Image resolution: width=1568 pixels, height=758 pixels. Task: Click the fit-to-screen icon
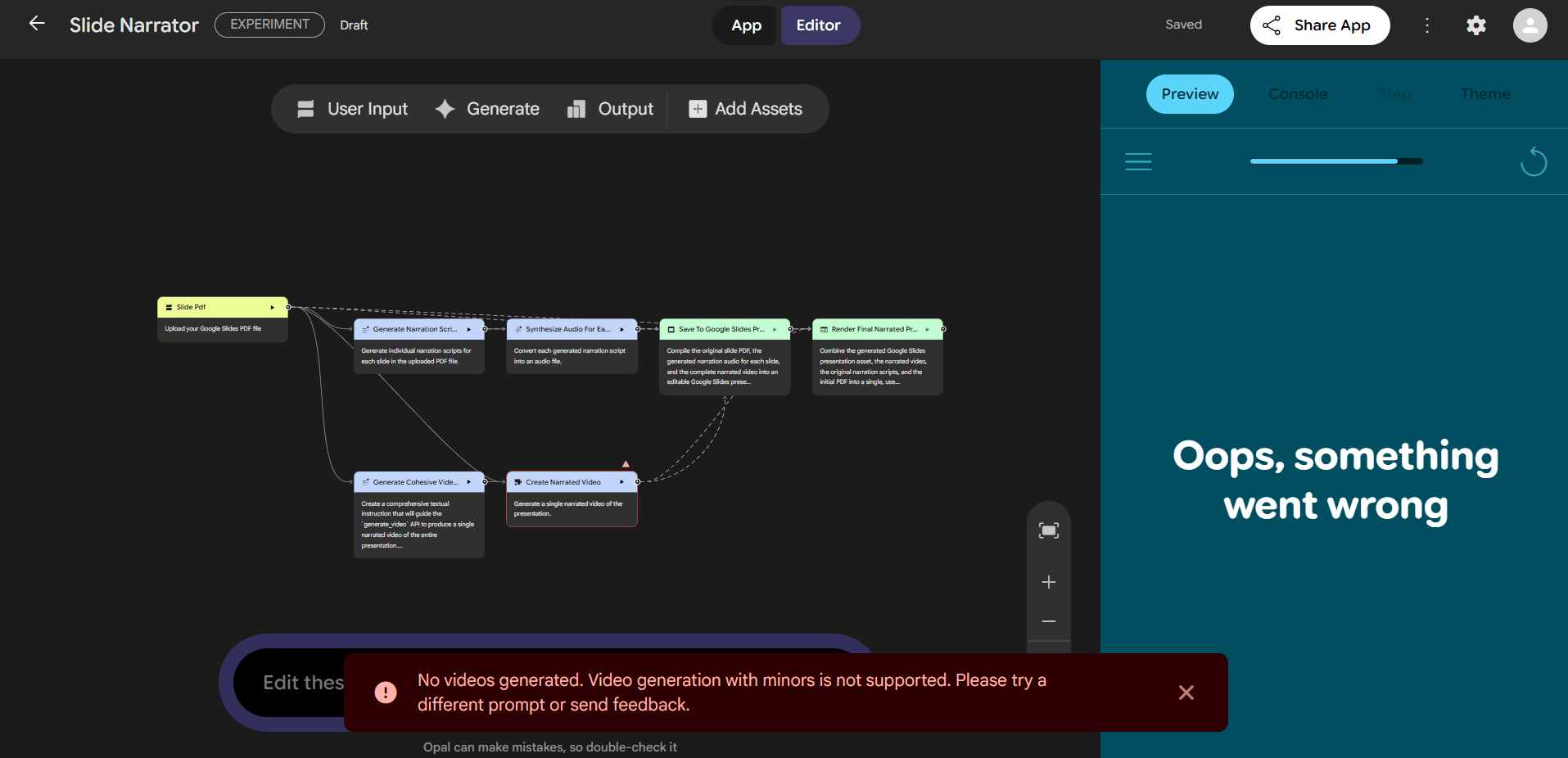(x=1048, y=530)
